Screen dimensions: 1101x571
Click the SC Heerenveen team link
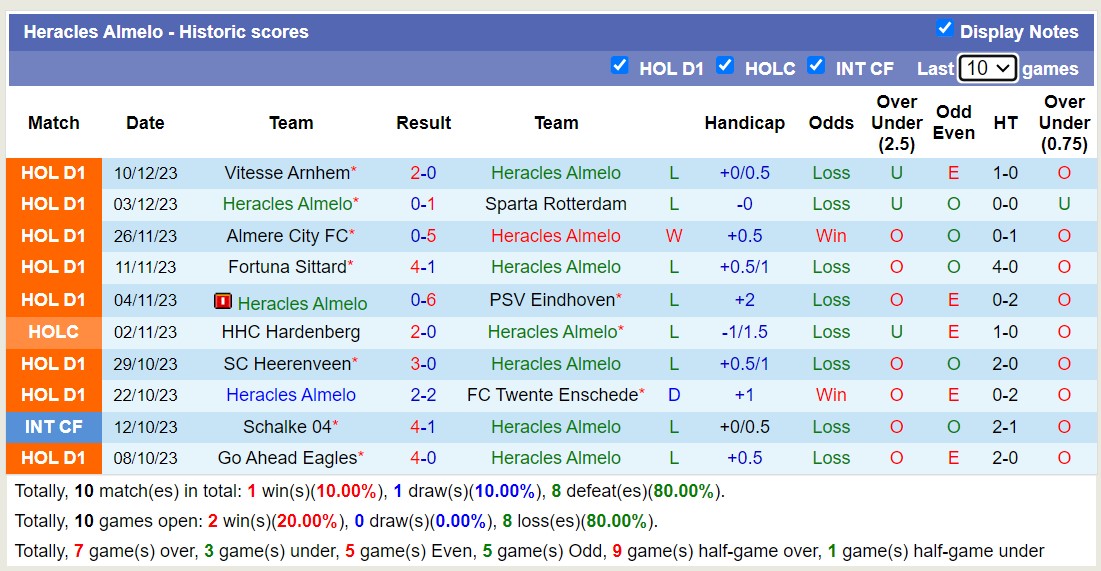(x=286, y=364)
